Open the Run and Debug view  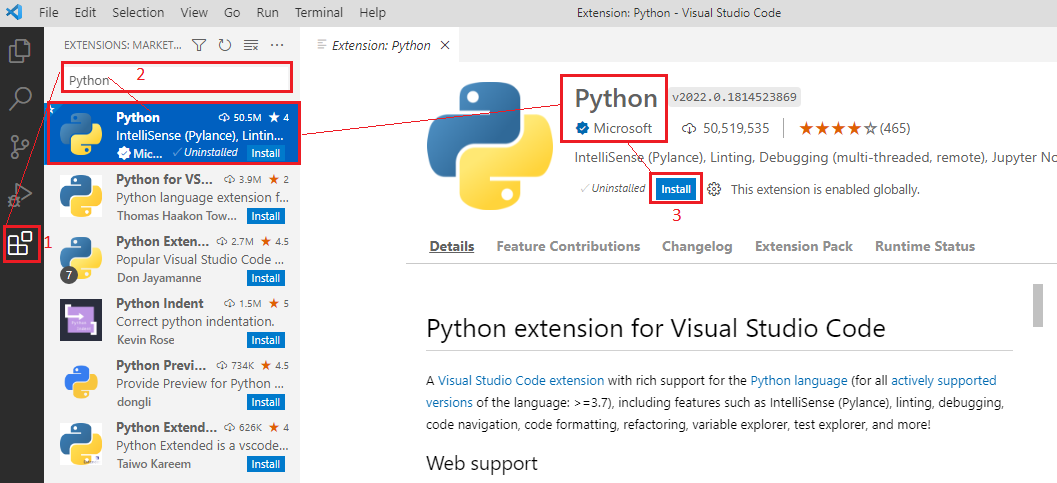pos(20,195)
